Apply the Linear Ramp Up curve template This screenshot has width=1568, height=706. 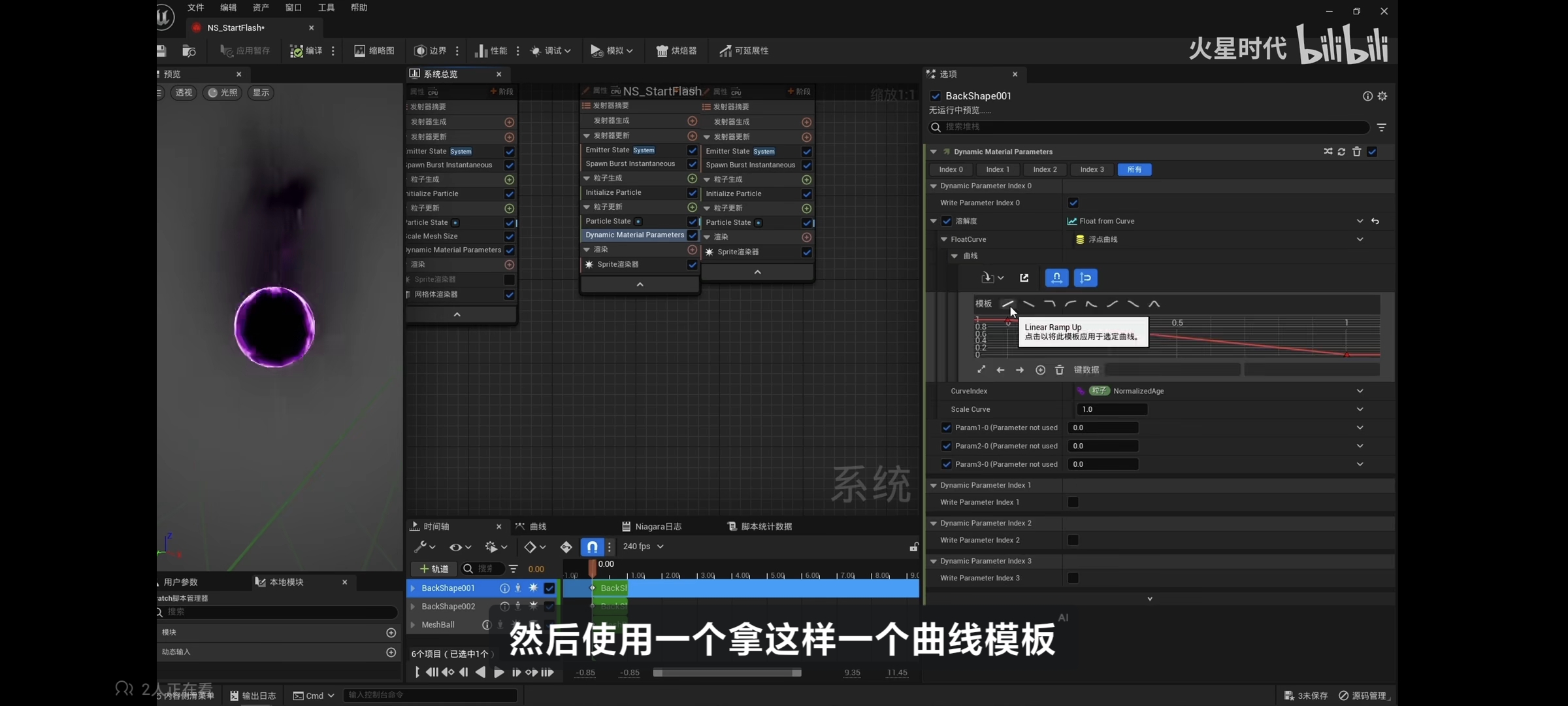point(1008,304)
